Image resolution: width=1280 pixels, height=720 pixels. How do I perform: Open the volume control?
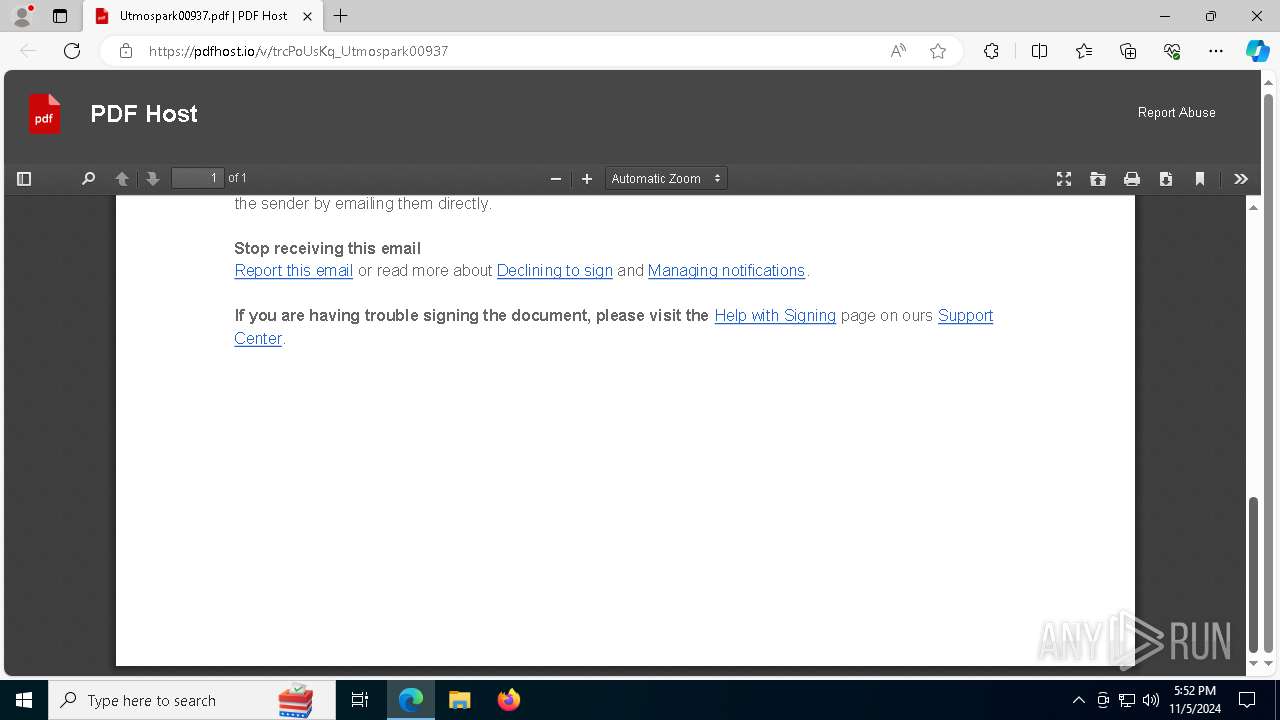(1151, 700)
